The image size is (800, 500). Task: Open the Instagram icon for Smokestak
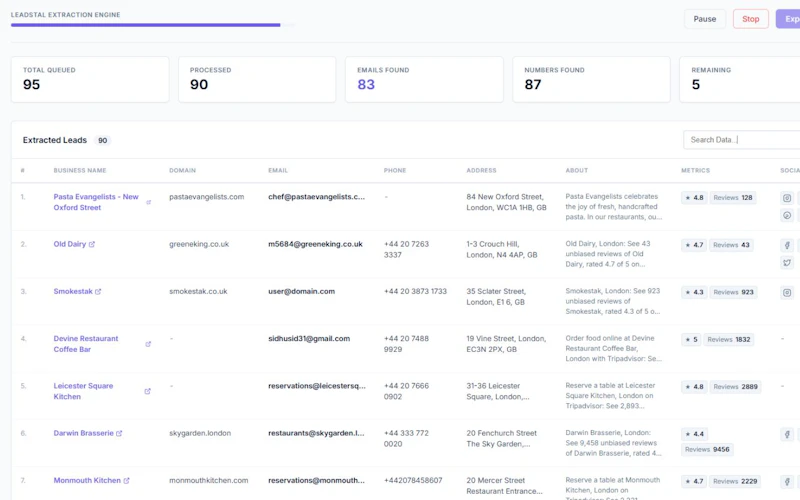click(x=787, y=292)
